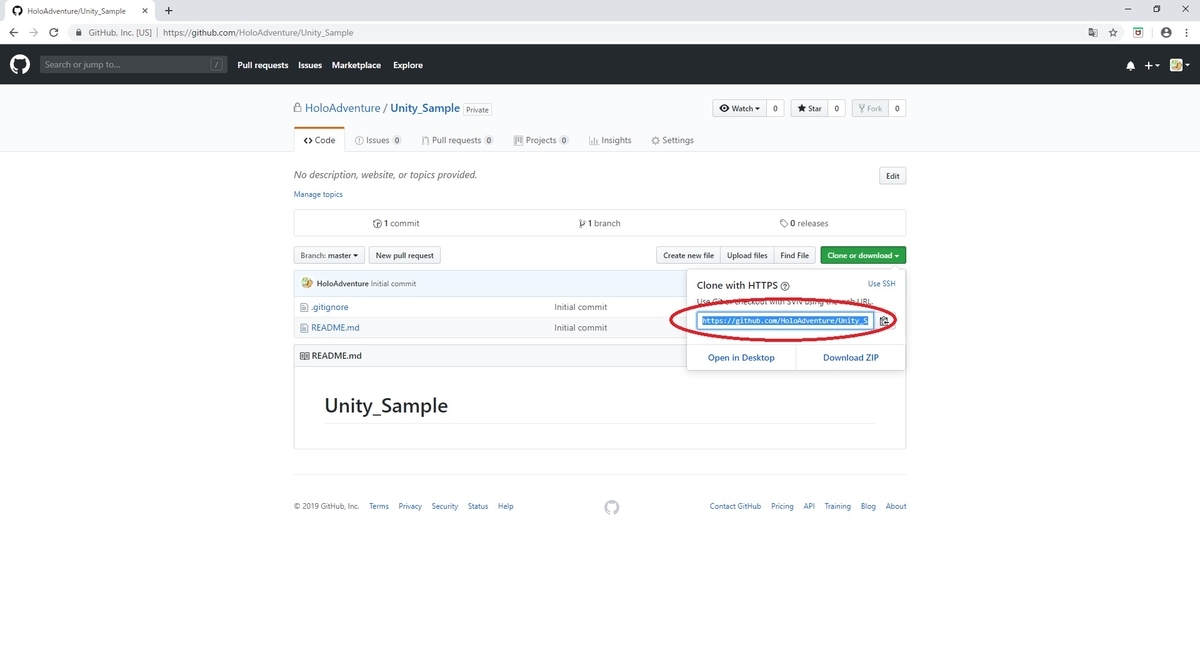The image size is (1200, 650).
Task: Open Issues in top navigation
Action: pyautogui.click(x=310, y=65)
